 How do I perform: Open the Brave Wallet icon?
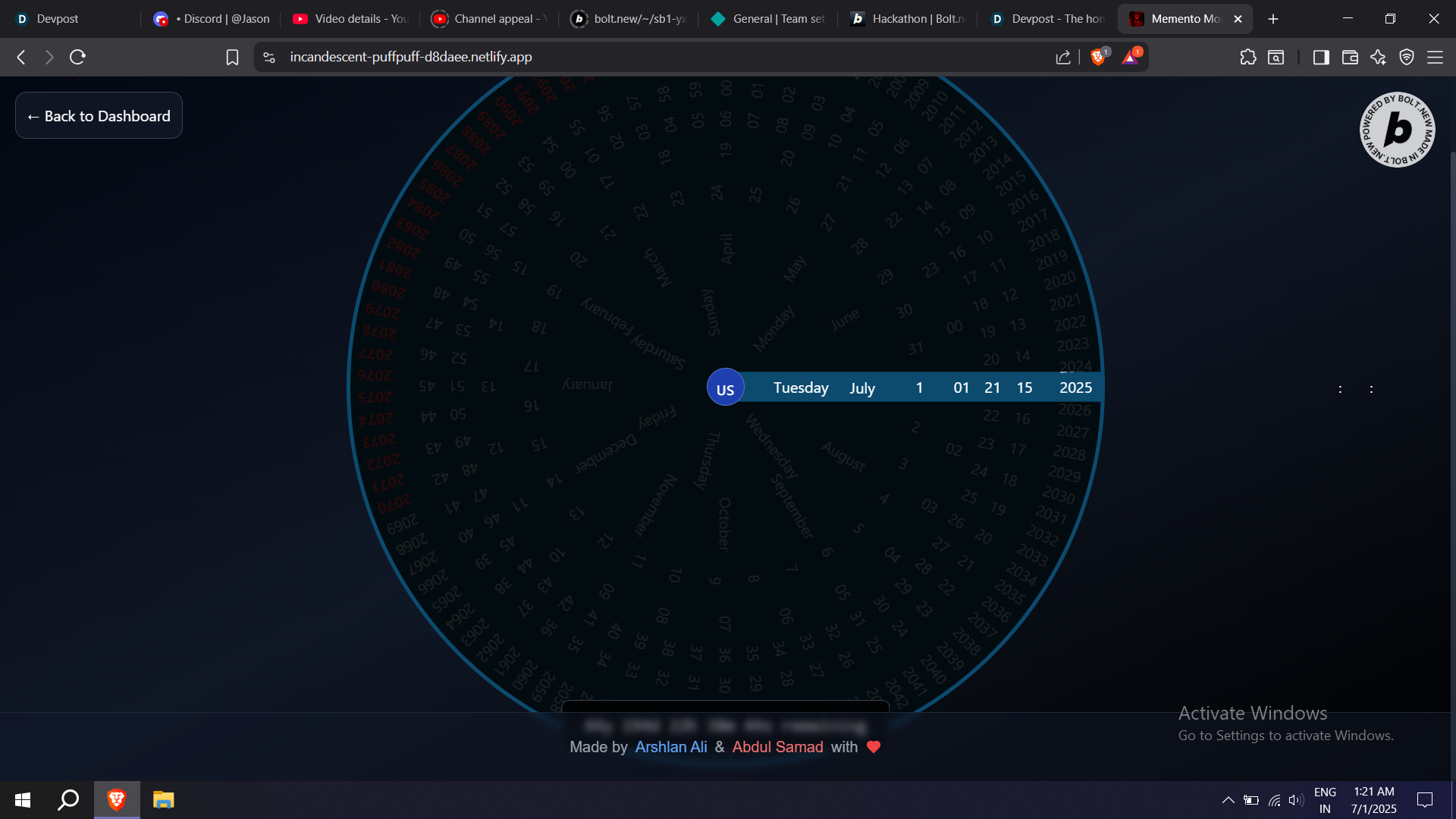[x=1350, y=57]
